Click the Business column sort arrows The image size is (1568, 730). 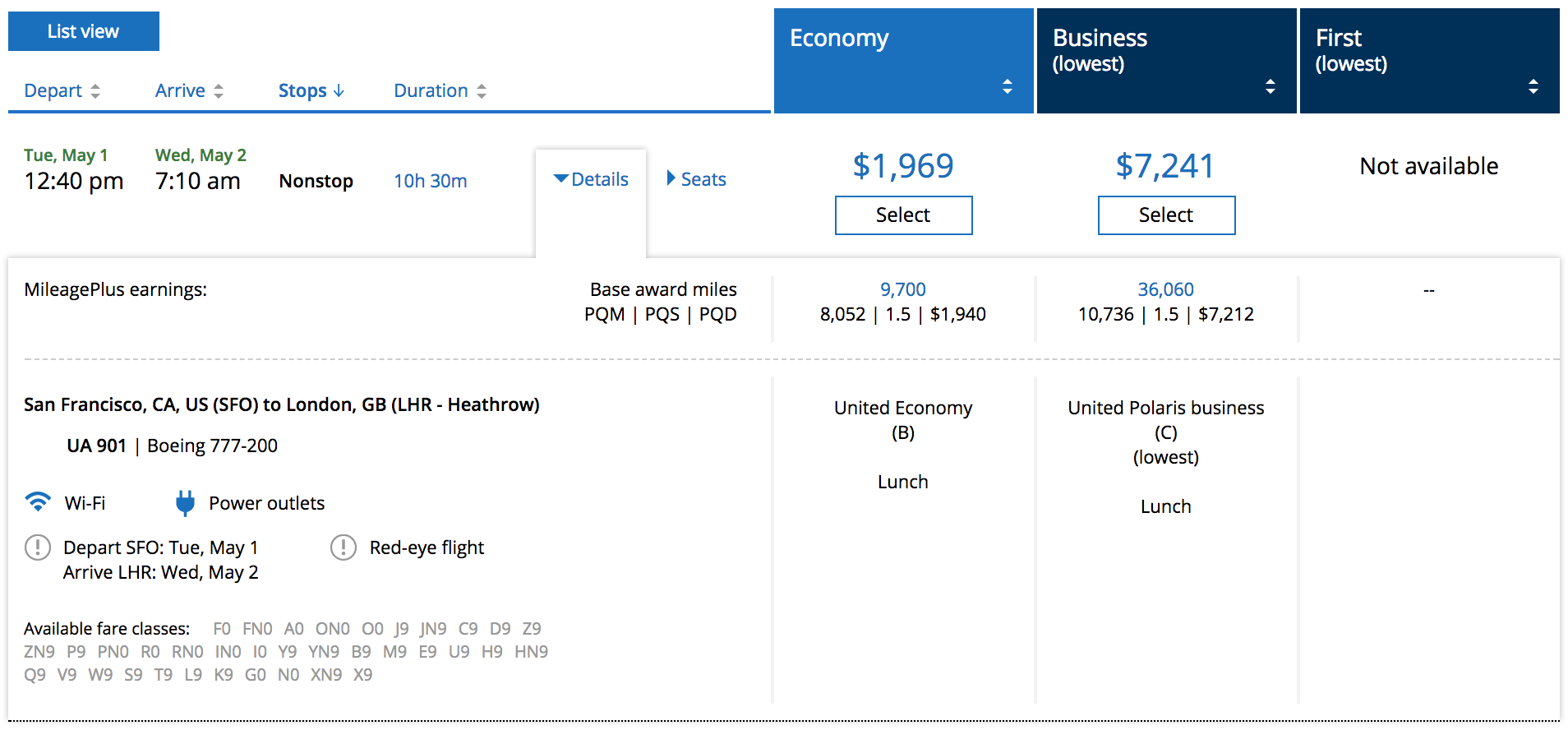pos(1270,86)
